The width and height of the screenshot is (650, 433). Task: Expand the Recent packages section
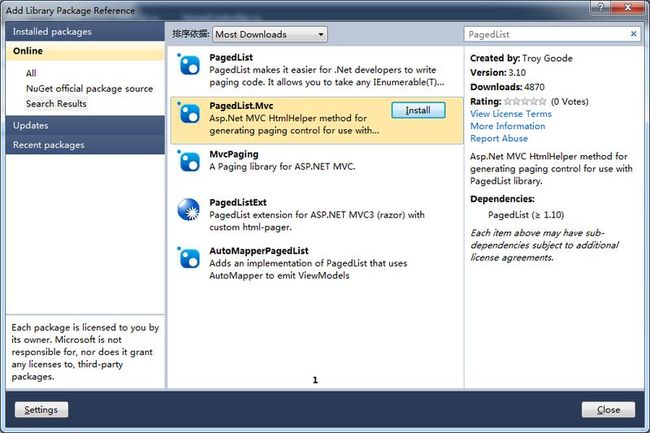[x=85, y=145]
